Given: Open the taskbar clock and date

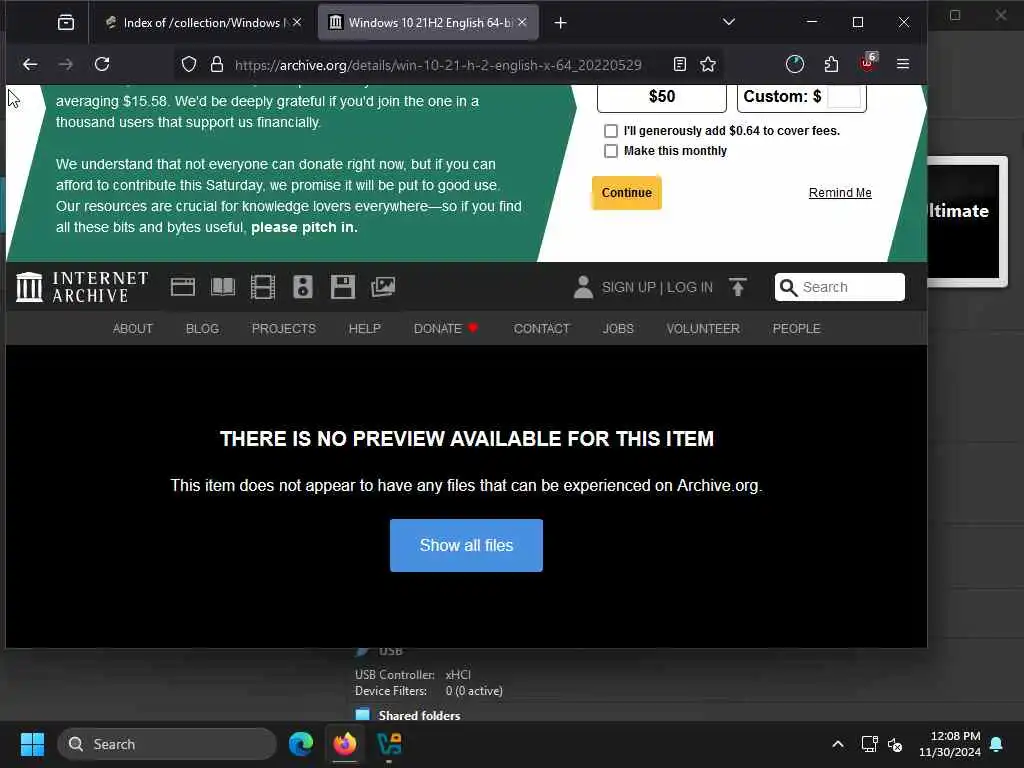Looking at the screenshot, I should click(950, 744).
